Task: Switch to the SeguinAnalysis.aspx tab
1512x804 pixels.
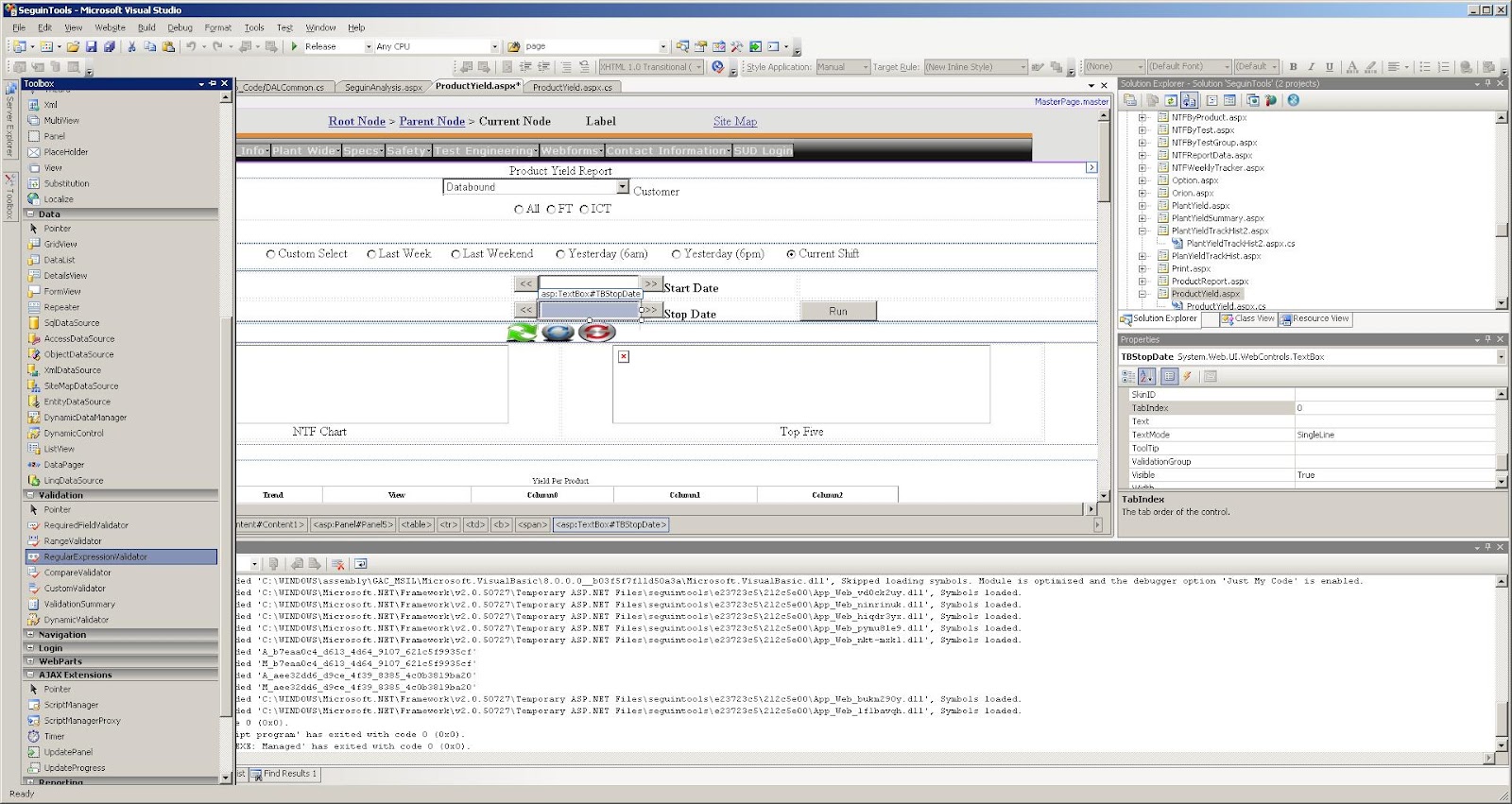Action: click(383, 87)
